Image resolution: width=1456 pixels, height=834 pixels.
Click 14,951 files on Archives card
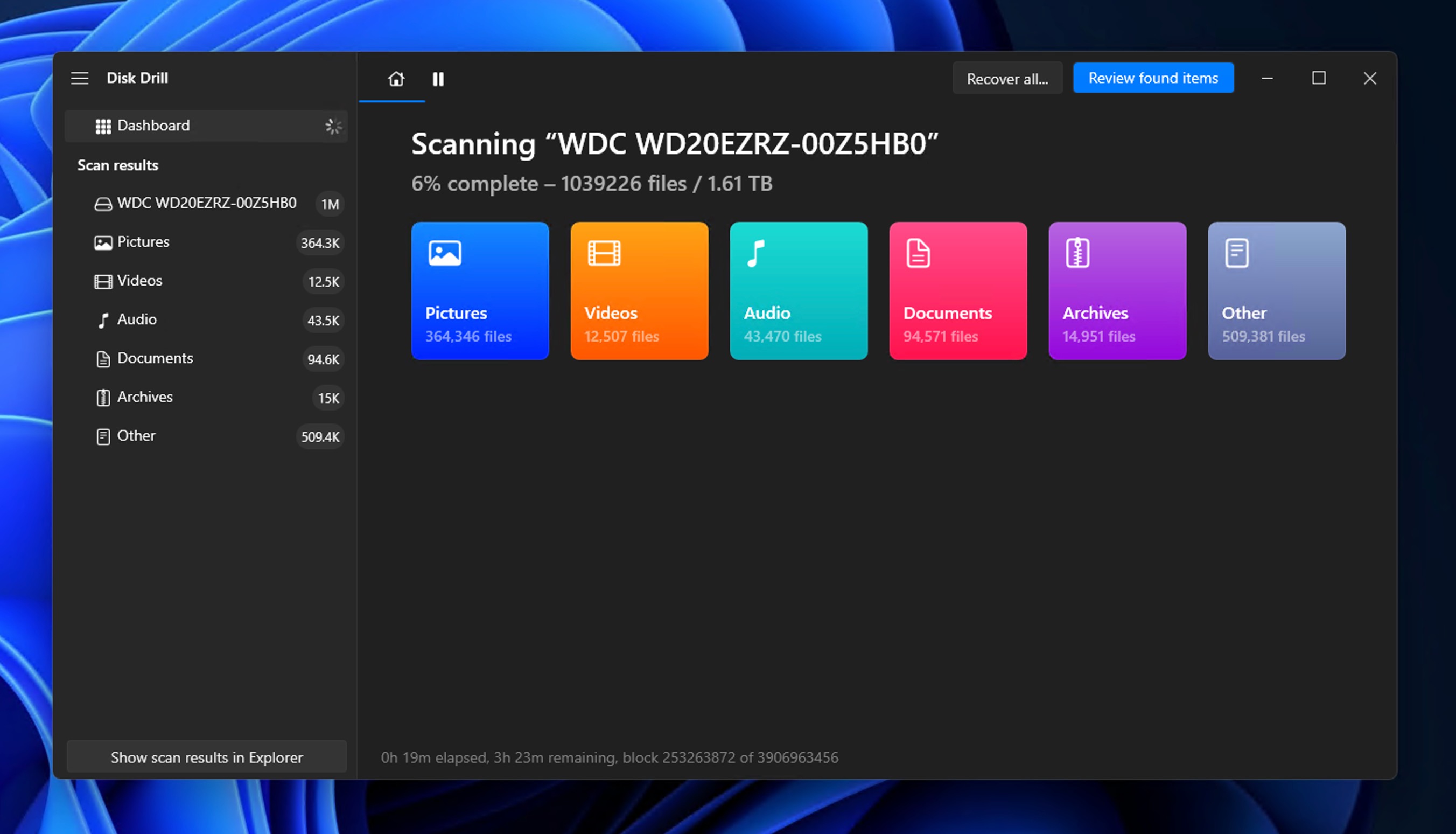[x=1099, y=336]
